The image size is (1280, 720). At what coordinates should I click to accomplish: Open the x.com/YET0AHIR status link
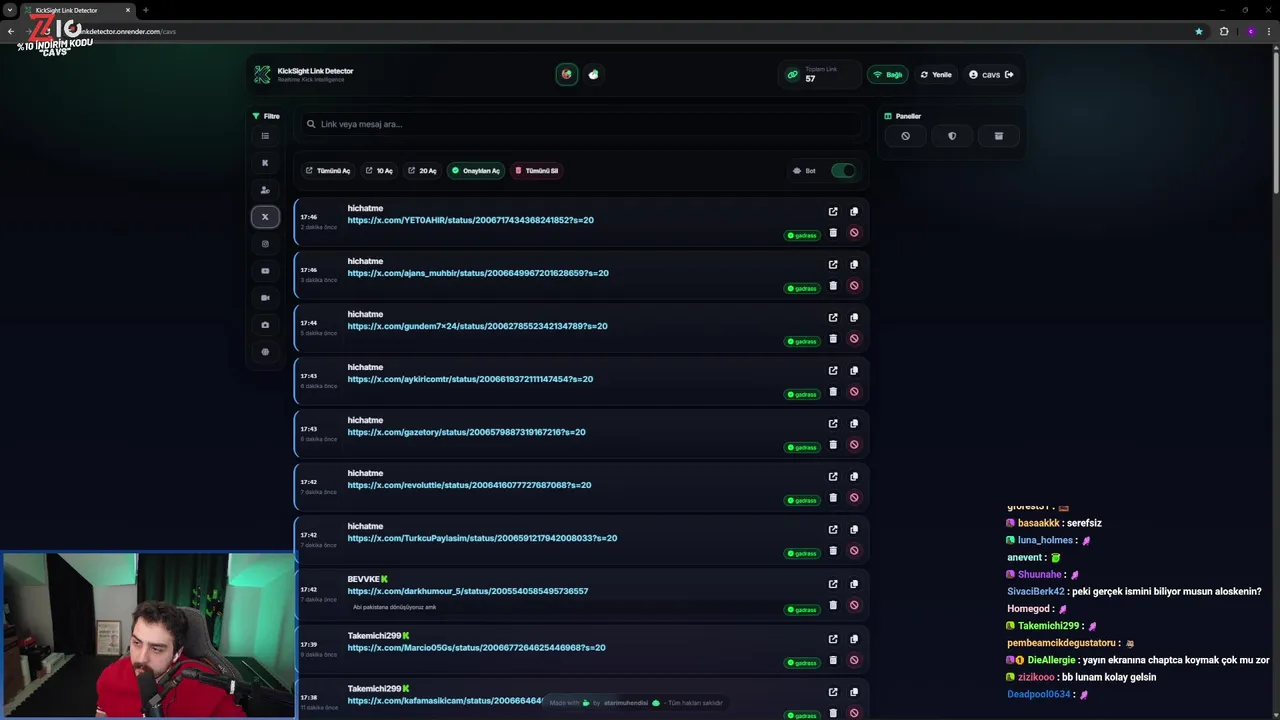(471, 220)
